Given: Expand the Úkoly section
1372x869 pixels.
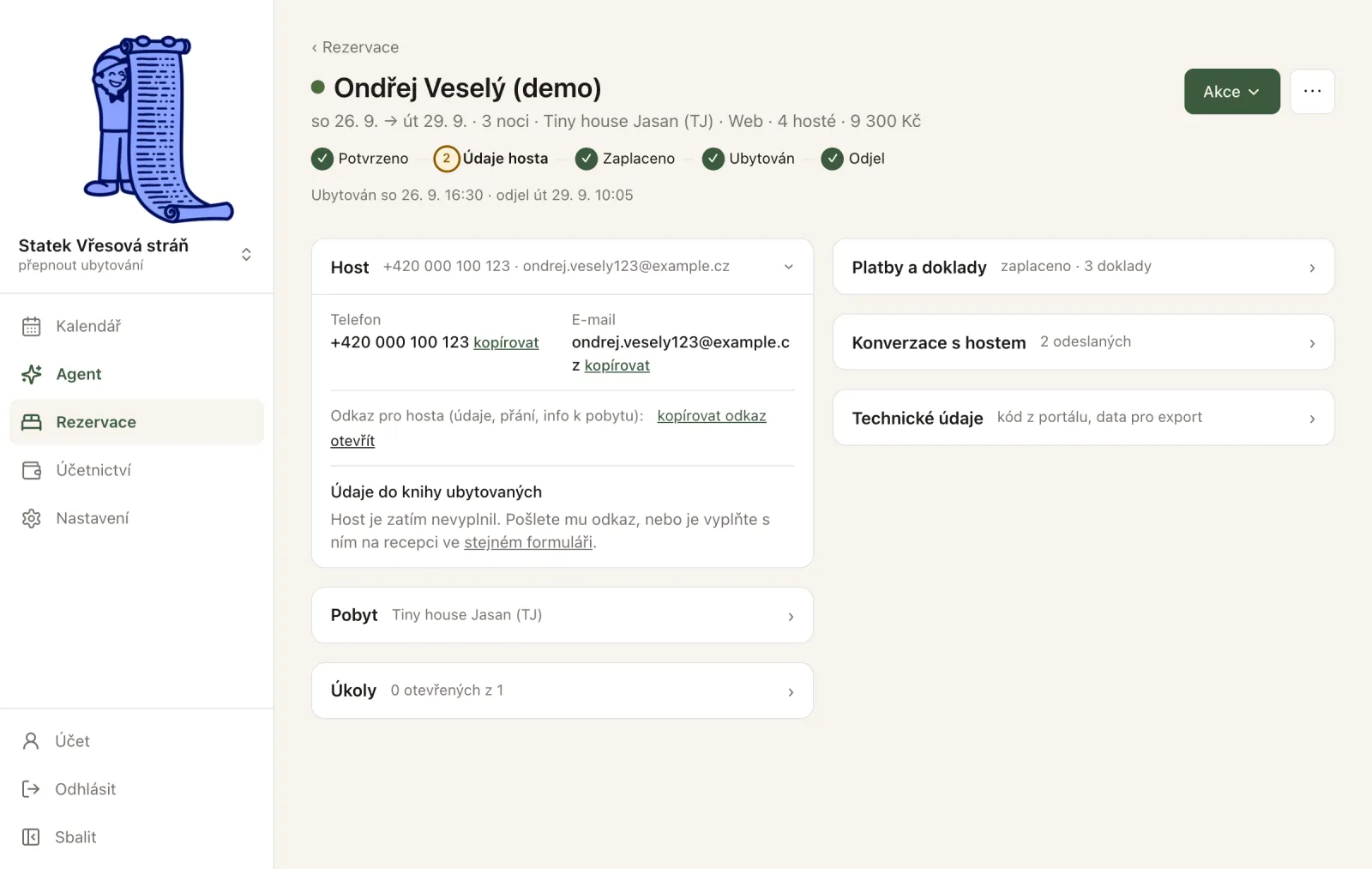Looking at the screenshot, I should (563, 691).
